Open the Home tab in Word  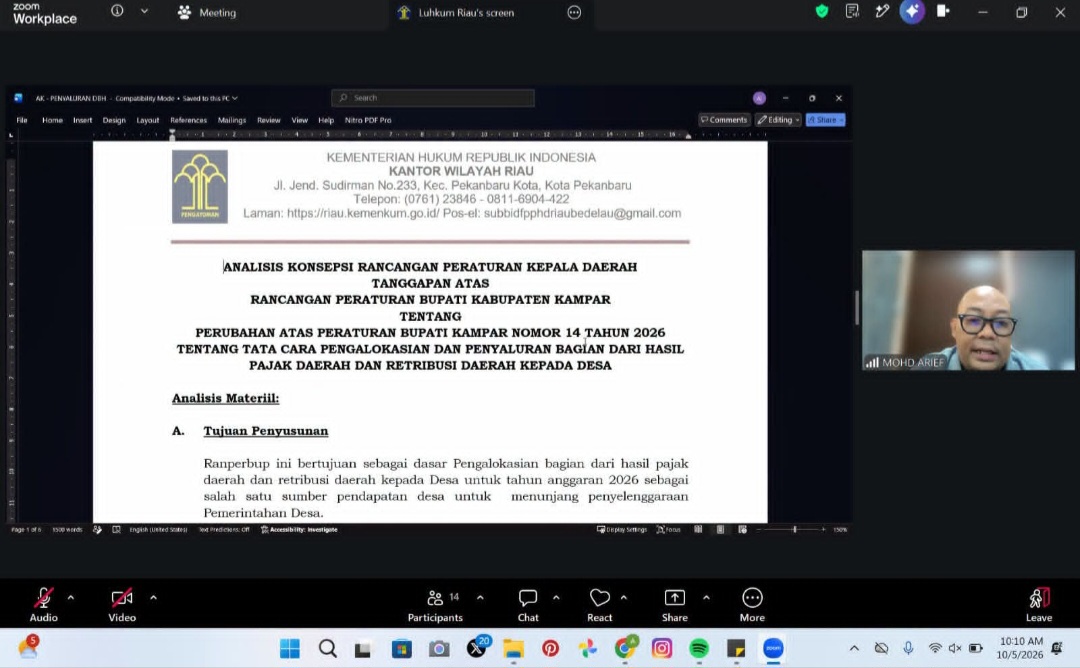[52, 120]
